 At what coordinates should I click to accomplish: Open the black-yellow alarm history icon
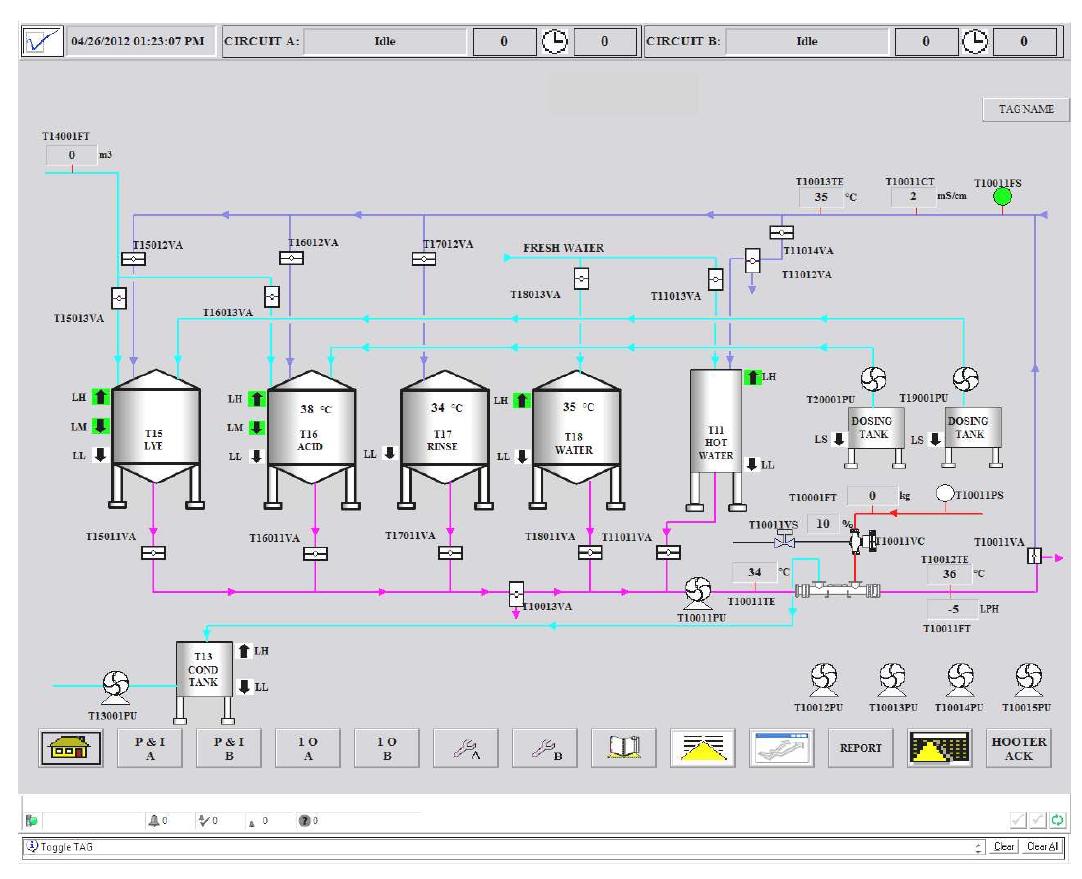coord(939,748)
